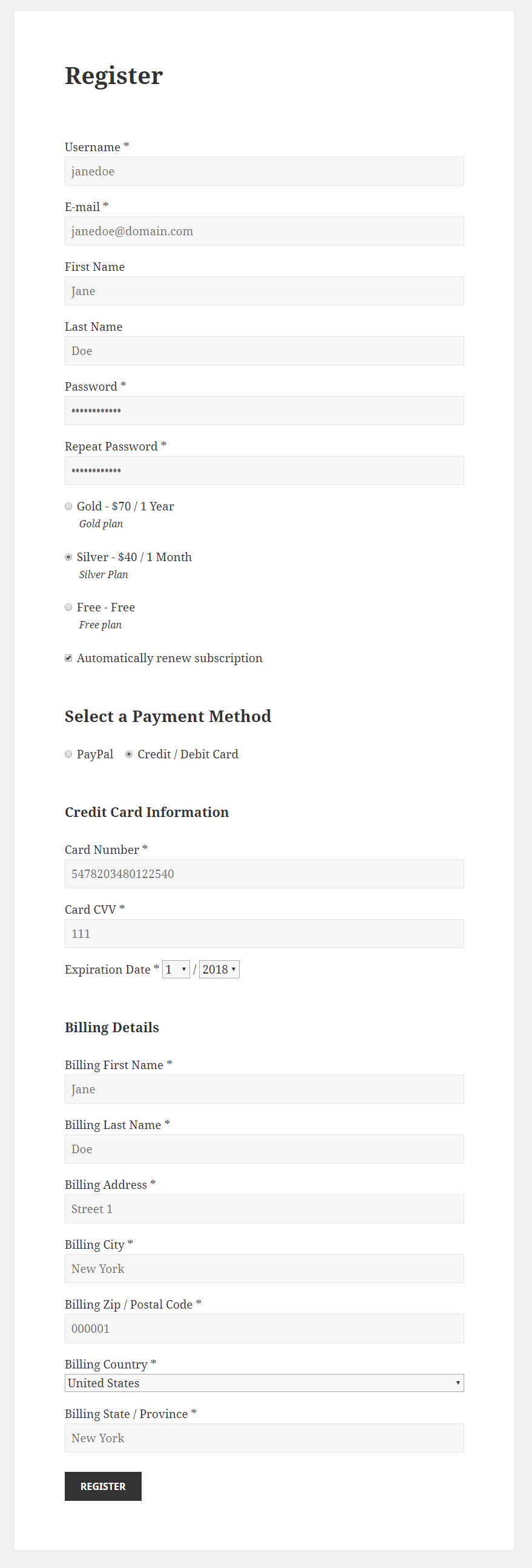Open the expiration year dropdown
The width and height of the screenshot is (532, 1568).
(219, 969)
